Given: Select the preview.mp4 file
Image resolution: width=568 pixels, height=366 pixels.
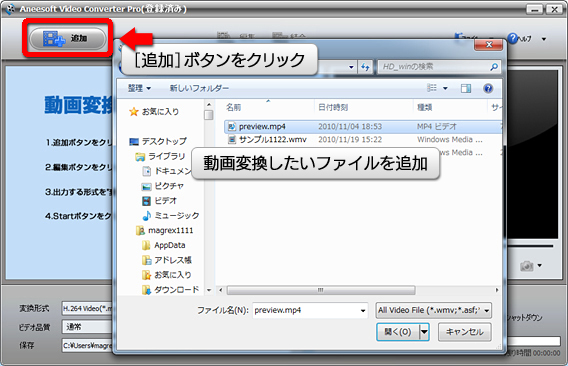Looking at the screenshot, I should (363, 126).
